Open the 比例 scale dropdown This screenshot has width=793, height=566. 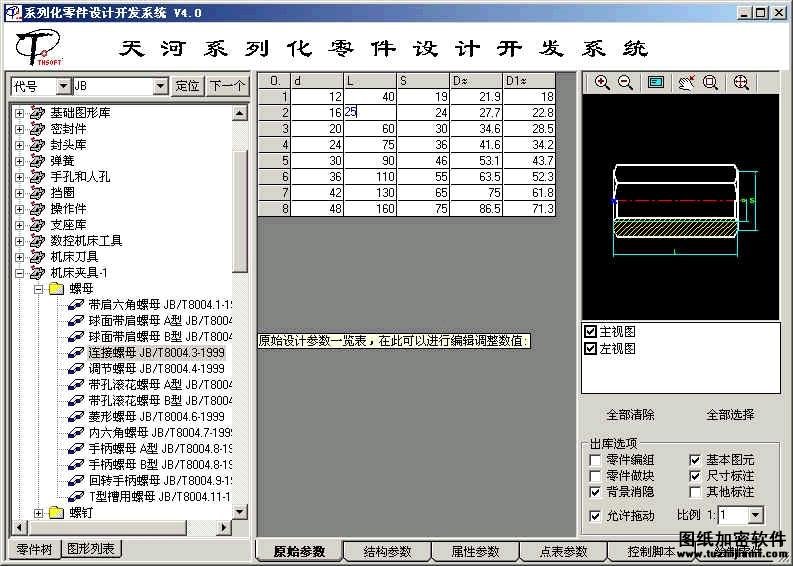click(x=756, y=515)
